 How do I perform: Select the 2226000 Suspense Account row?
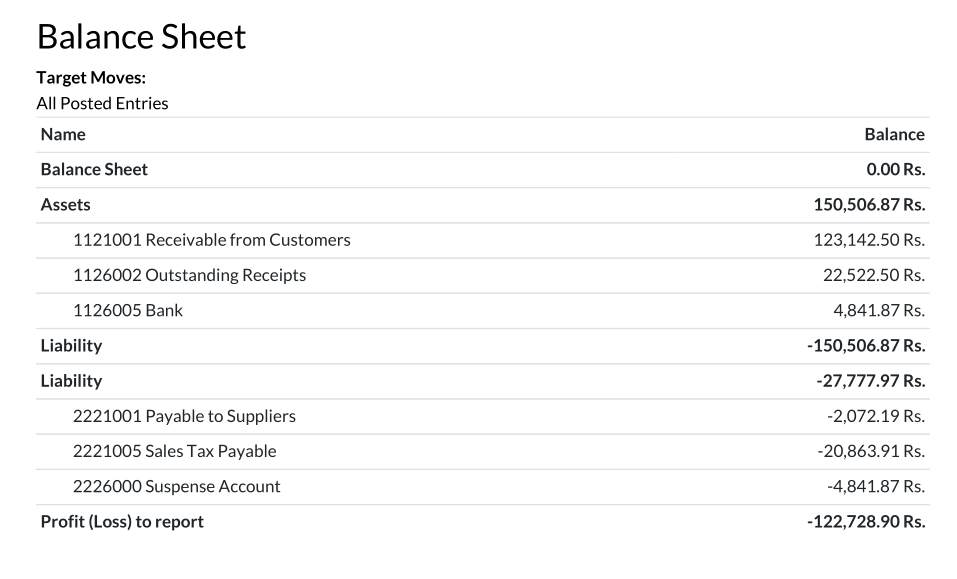click(176, 486)
